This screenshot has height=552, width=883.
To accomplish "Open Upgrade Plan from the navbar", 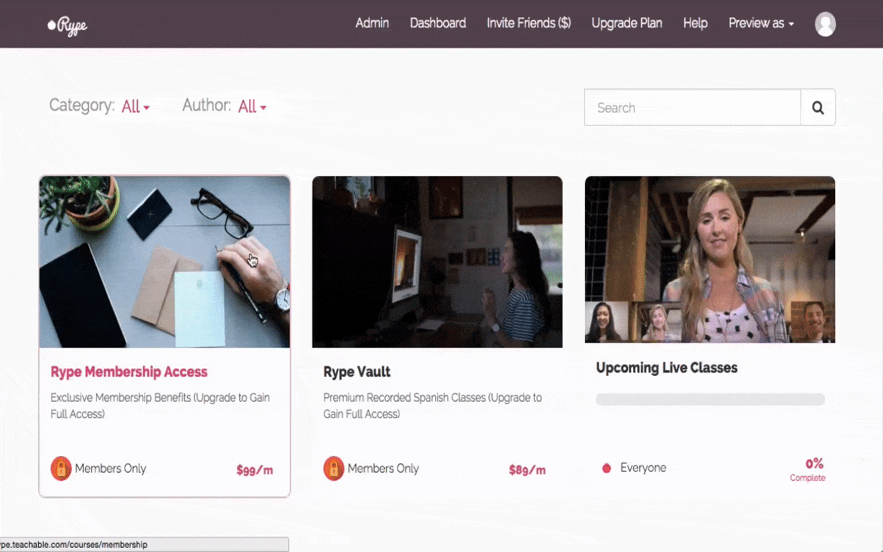I will (x=627, y=23).
